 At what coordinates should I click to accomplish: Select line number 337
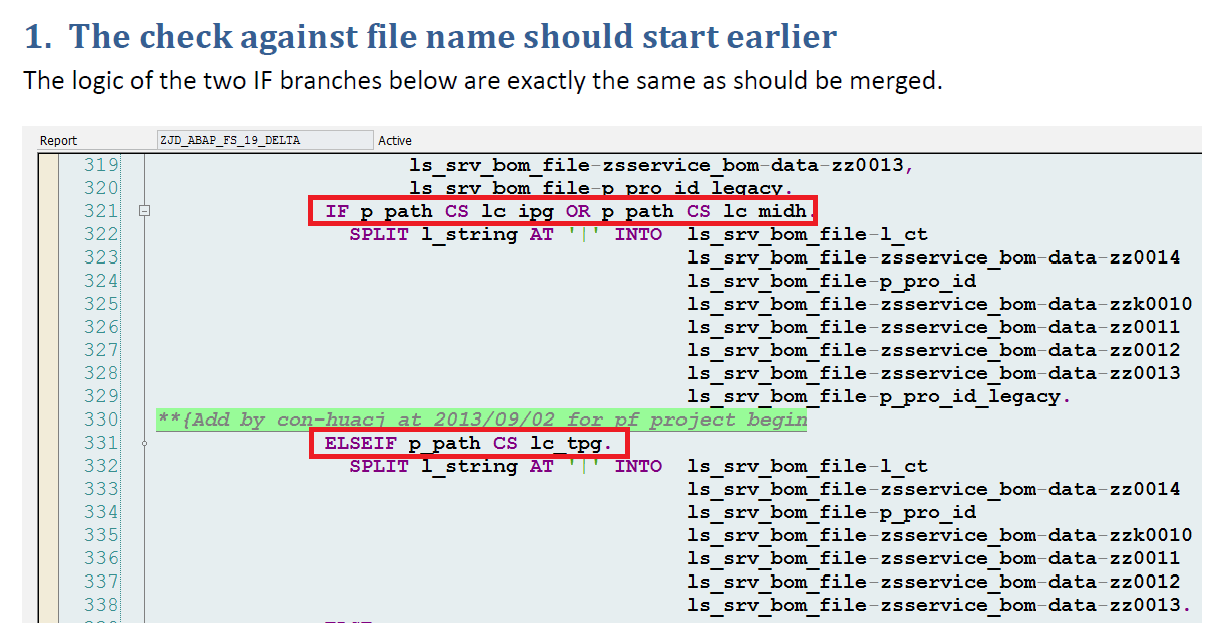pyautogui.click(x=101, y=582)
